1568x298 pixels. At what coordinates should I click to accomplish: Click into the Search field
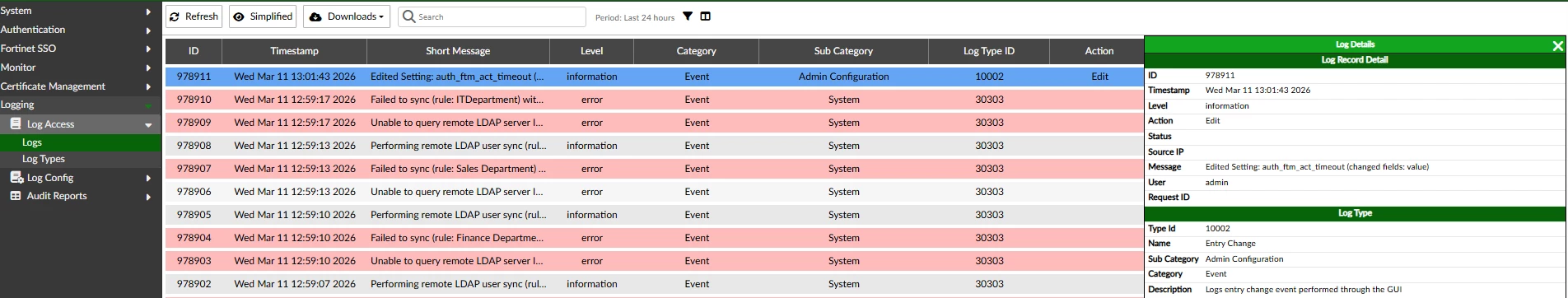[492, 16]
